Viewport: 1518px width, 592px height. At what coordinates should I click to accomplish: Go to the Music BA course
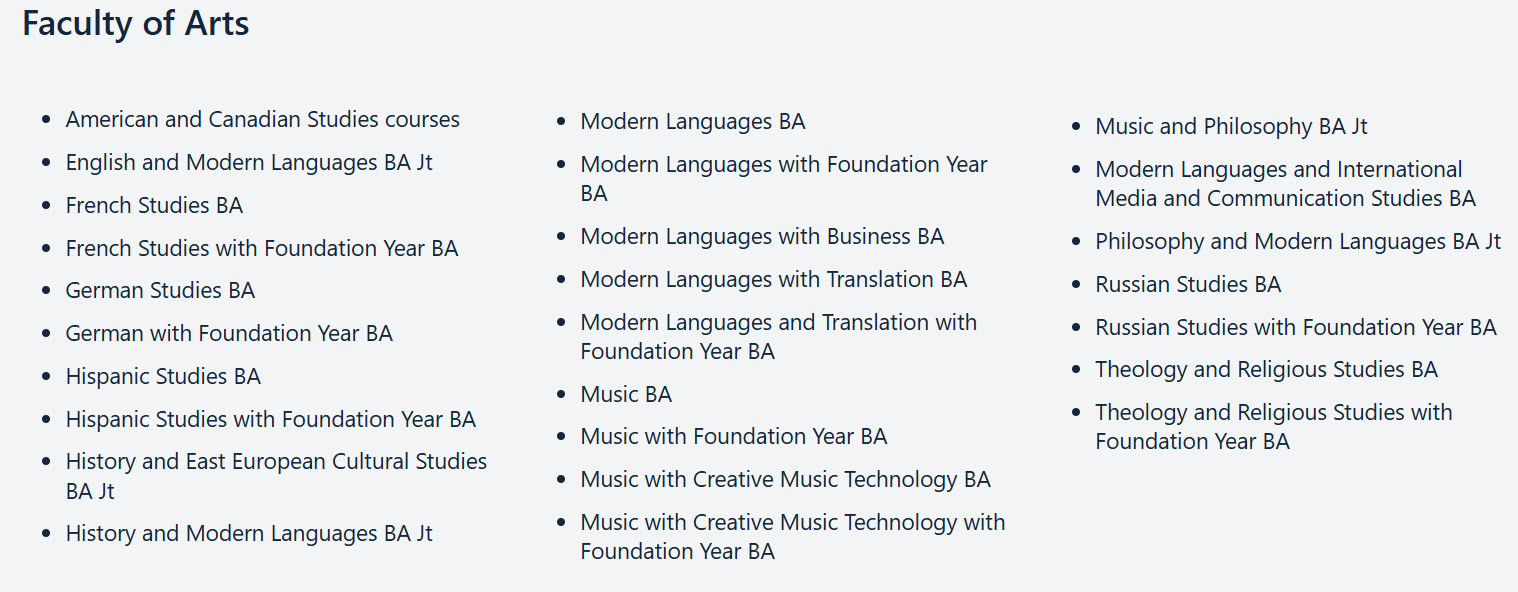click(x=626, y=395)
